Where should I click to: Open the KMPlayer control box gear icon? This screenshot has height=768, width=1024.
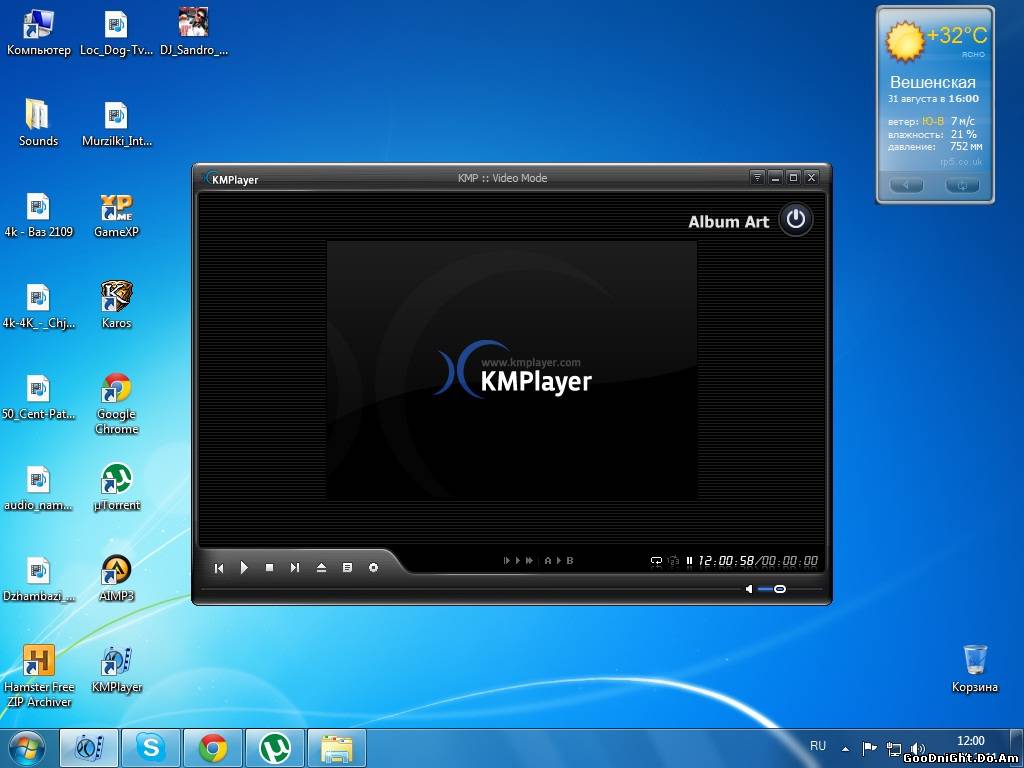pos(373,568)
